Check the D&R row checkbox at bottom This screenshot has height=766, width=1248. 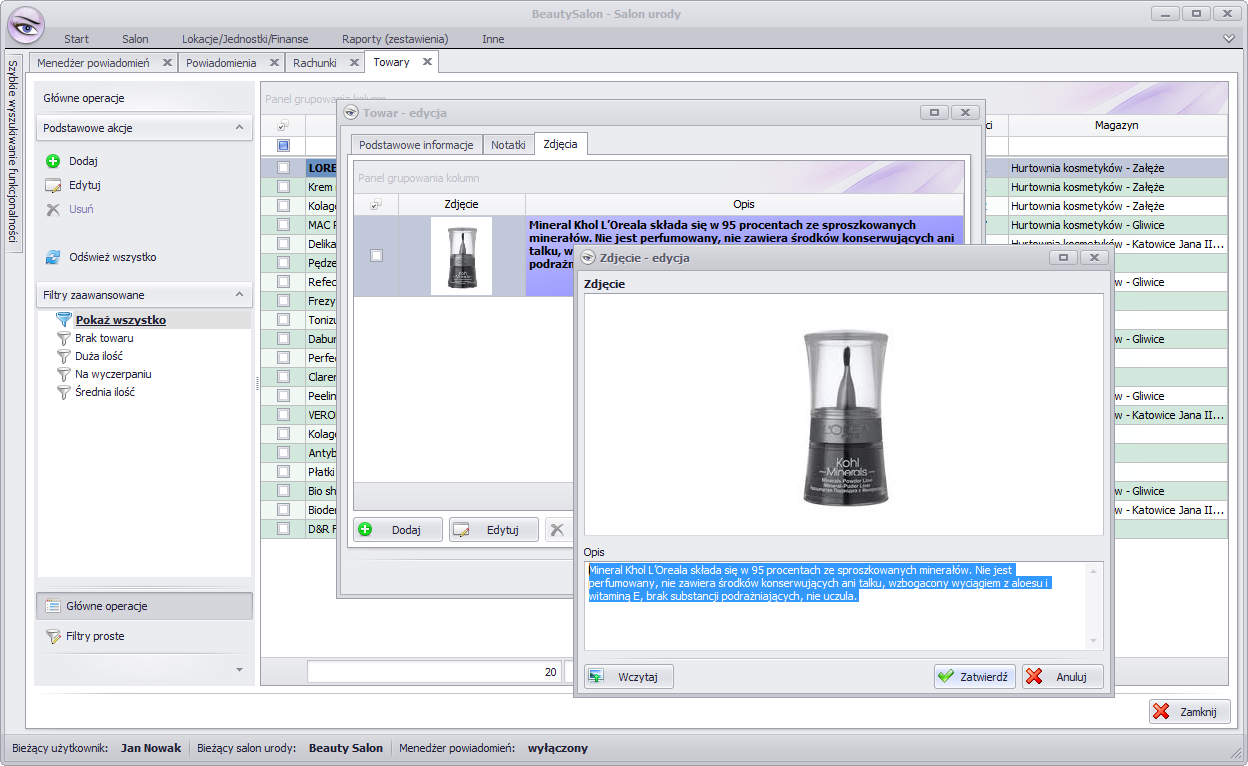[284, 528]
